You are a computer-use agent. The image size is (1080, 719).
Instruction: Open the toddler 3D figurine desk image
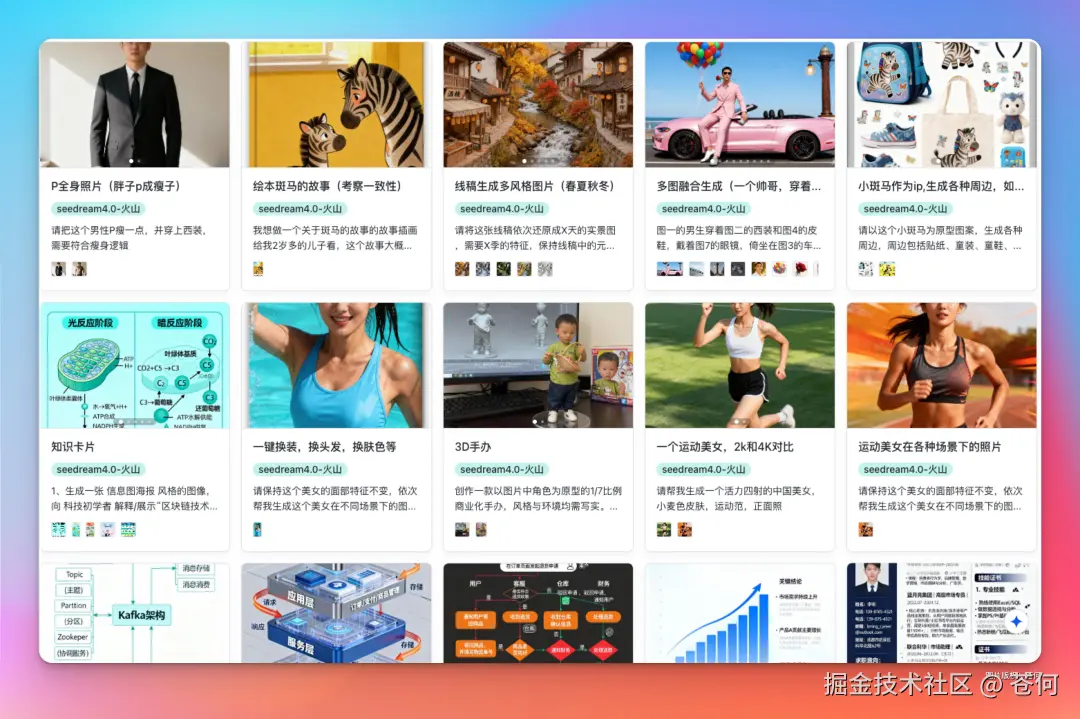[538, 365]
